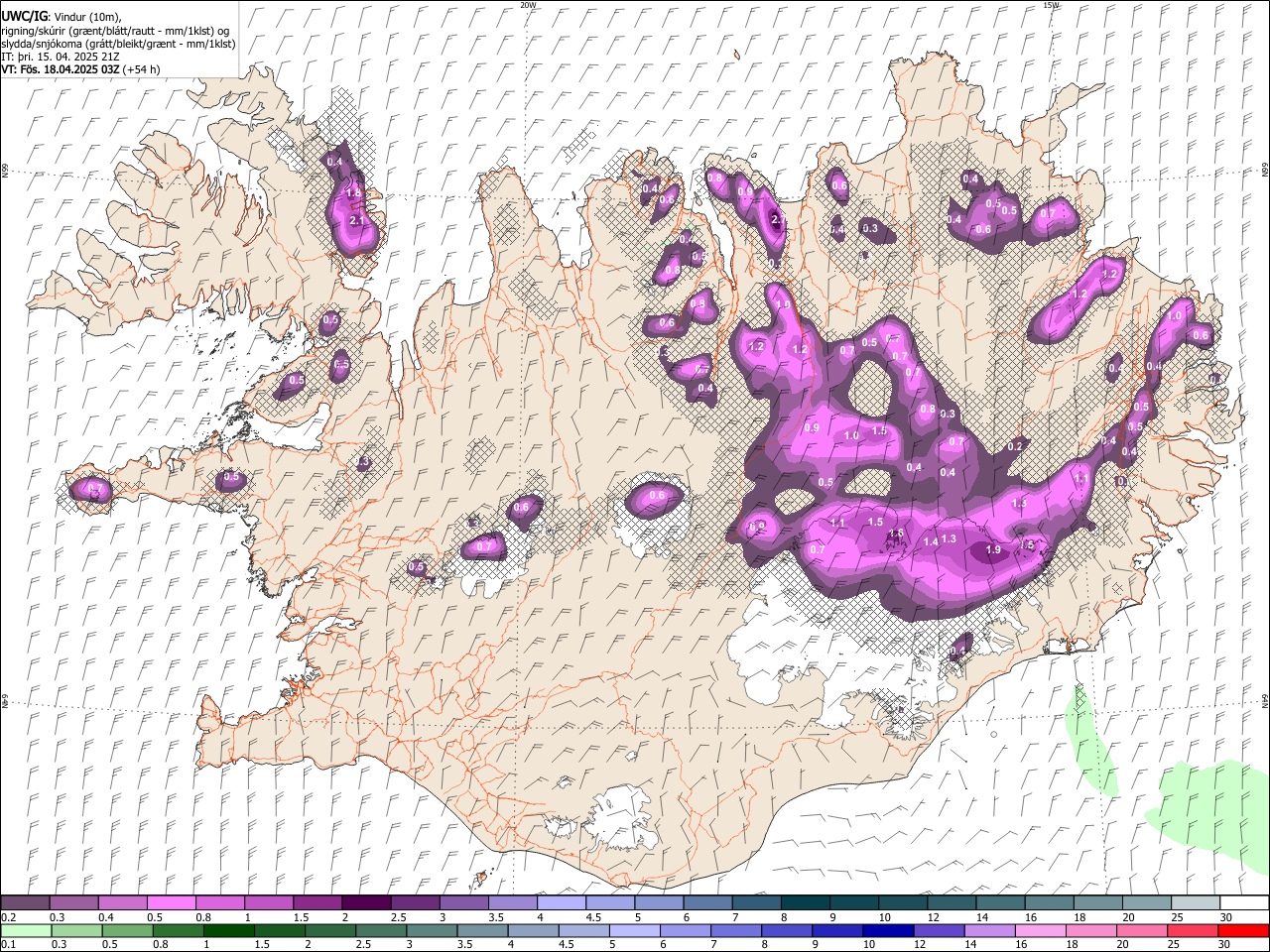Click the pale grey 25 swatch in the upper legend row
Screen dimensions: 1270x952
point(1196,902)
